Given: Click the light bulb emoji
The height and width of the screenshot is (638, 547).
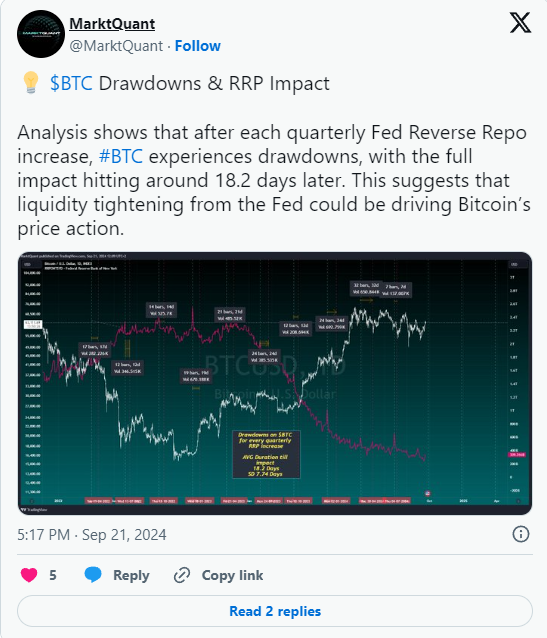Looking at the screenshot, I should 31,83.
